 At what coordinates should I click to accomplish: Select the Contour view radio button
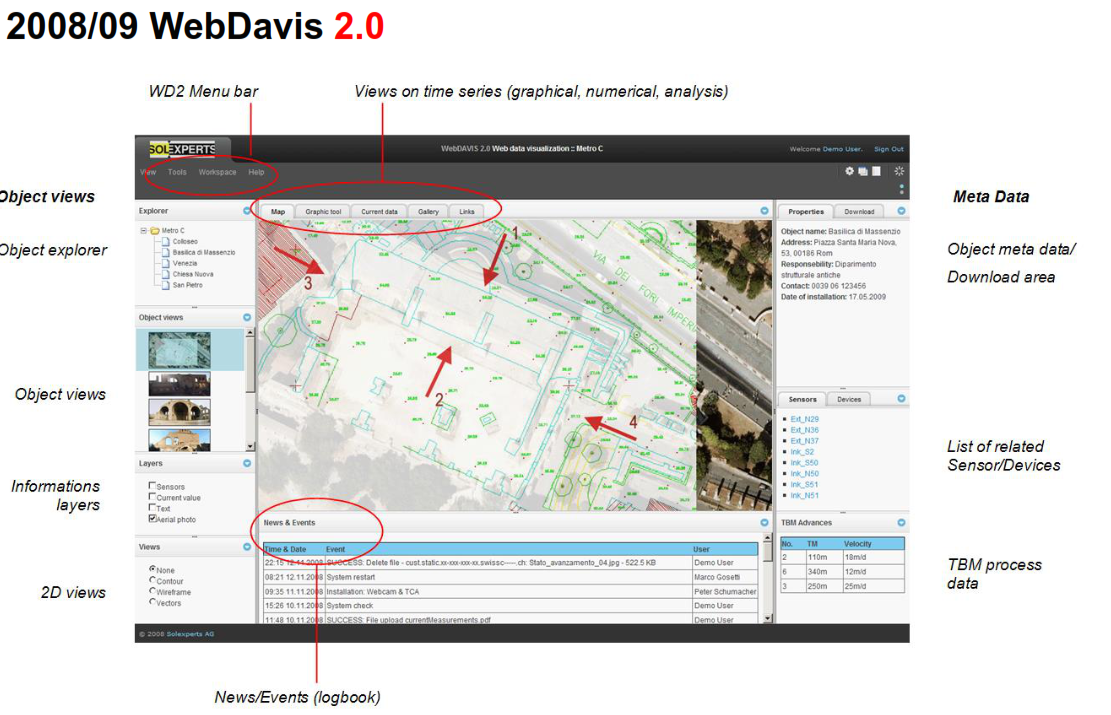click(x=152, y=580)
